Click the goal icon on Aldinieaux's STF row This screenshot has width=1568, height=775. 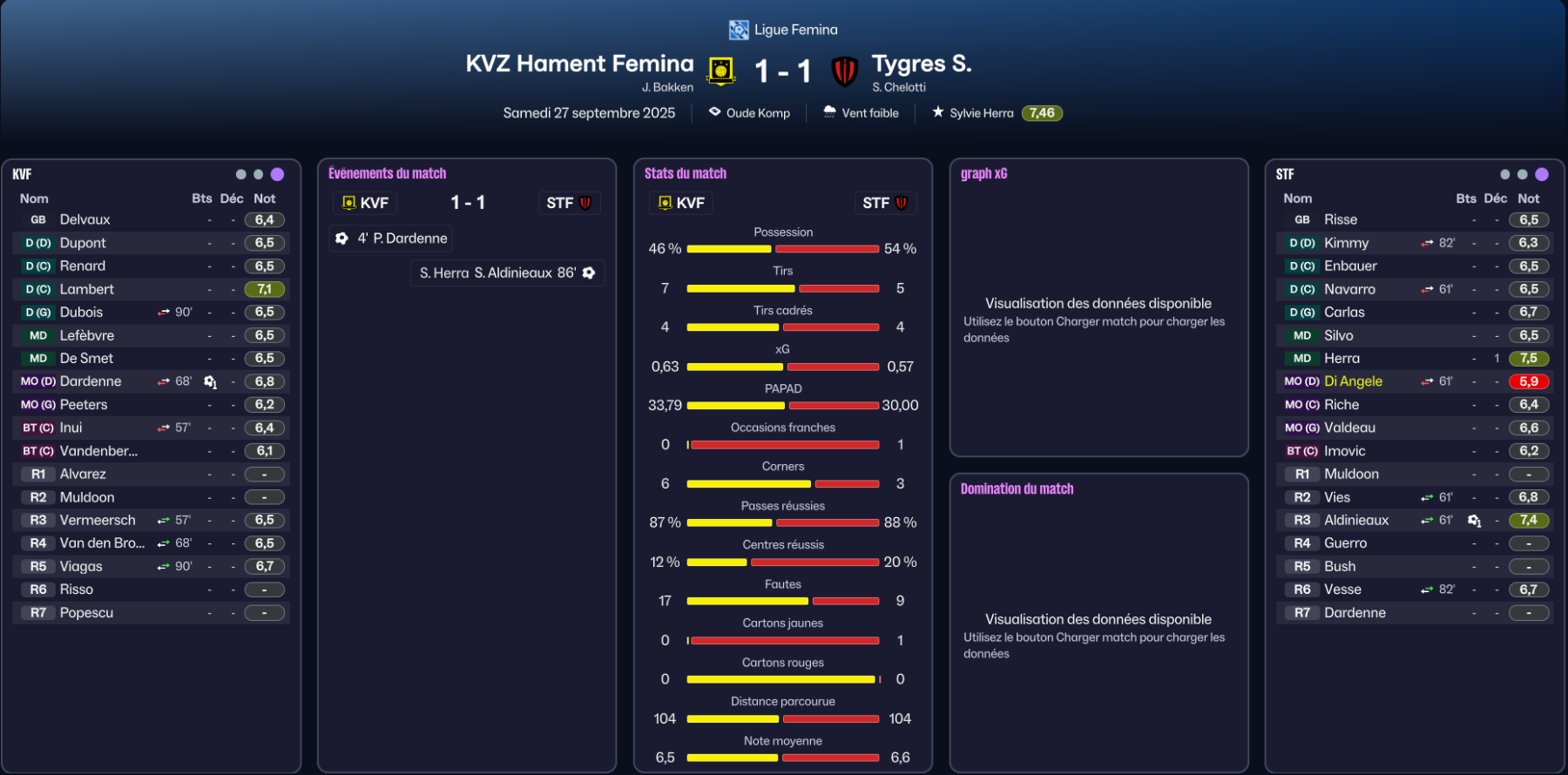[x=1474, y=521]
